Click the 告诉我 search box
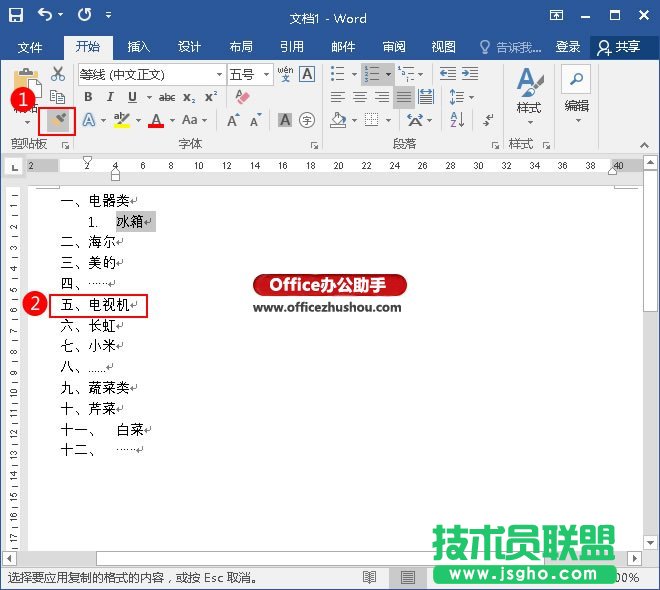This screenshot has height=590, width=660. [x=511, y=47]
